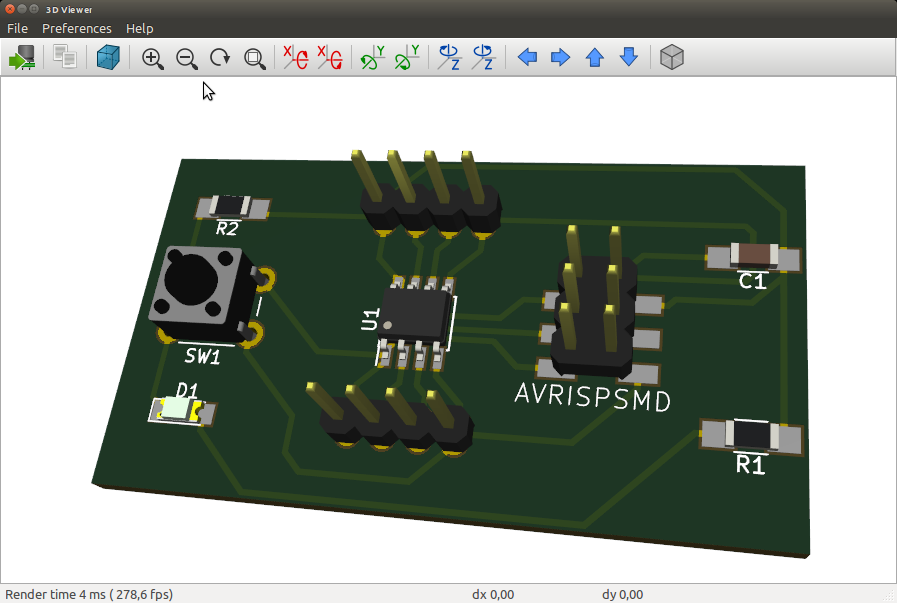Image resolution: width=897 pixels, height=603 pixels.
Task: Click the C1 capacitor label
Action: point(752,281)
